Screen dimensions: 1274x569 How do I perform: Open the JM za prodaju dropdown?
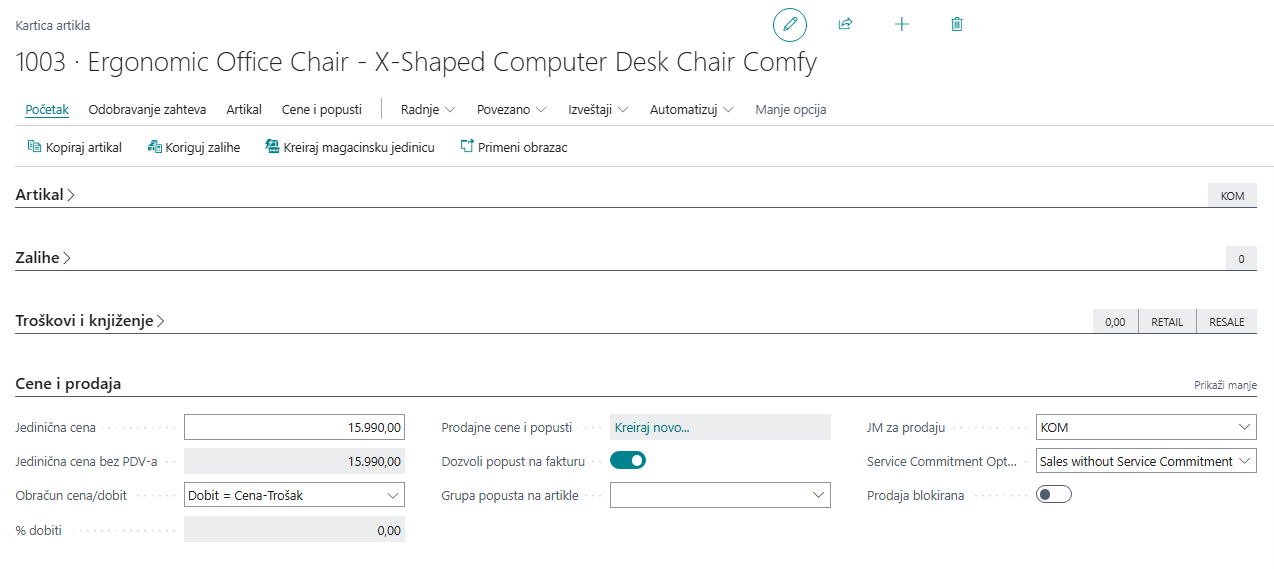pos(1146,428)
